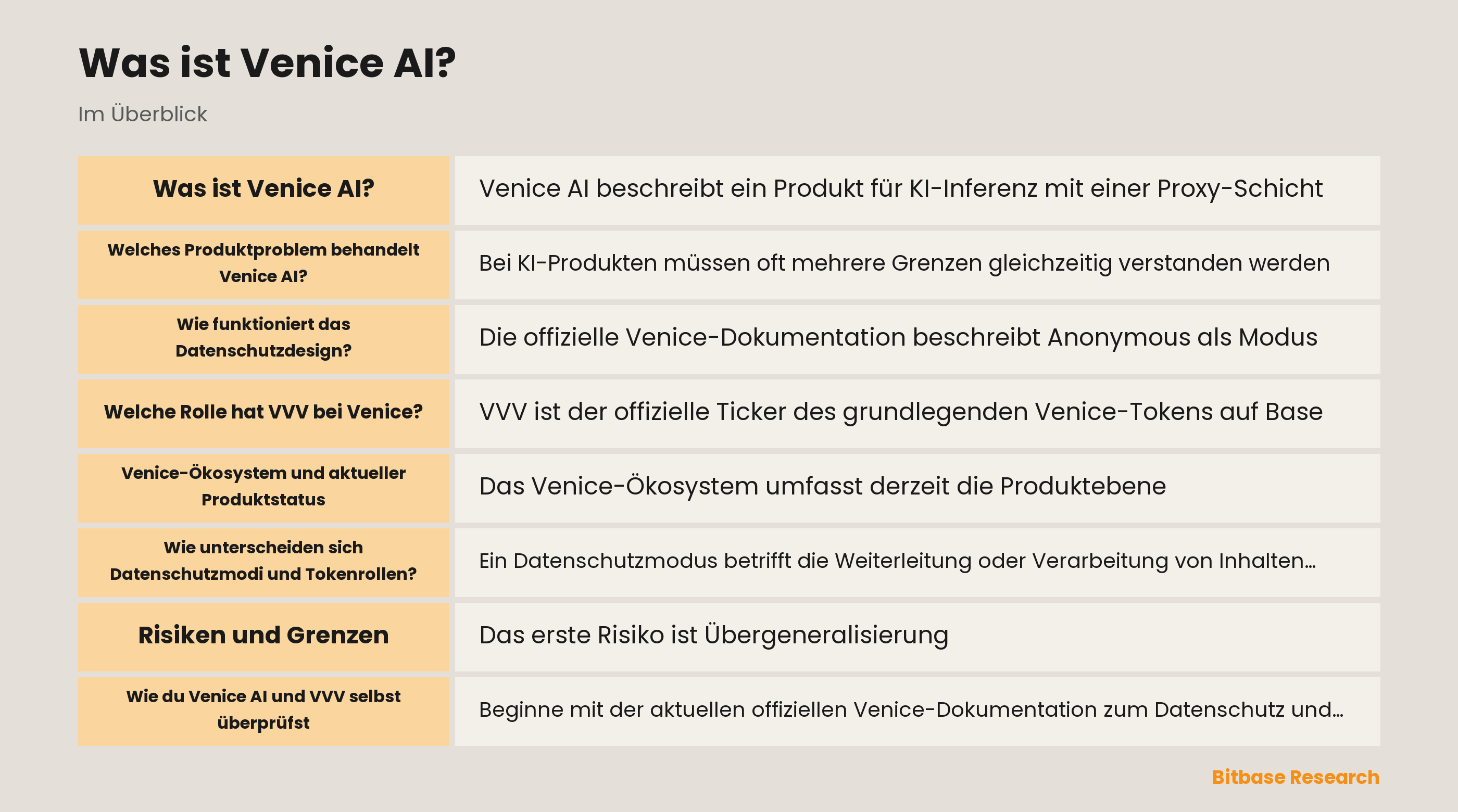The height and width of the screenshot is (812, 1458).
Task: Select 'Wie unterscheiden sich Datenschutzmodi und Tokenrollen?' cell
Action: (x=263, y=563)
